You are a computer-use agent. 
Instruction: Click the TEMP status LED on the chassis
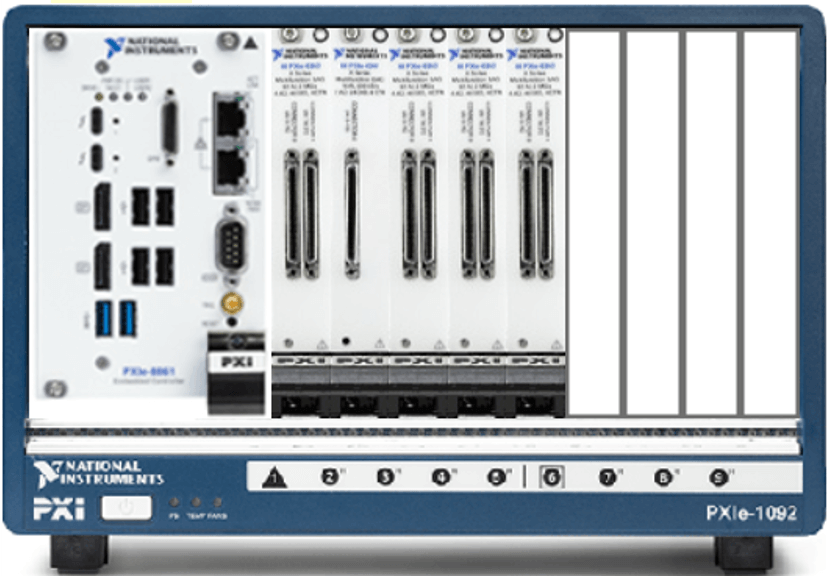pos(196,502)
